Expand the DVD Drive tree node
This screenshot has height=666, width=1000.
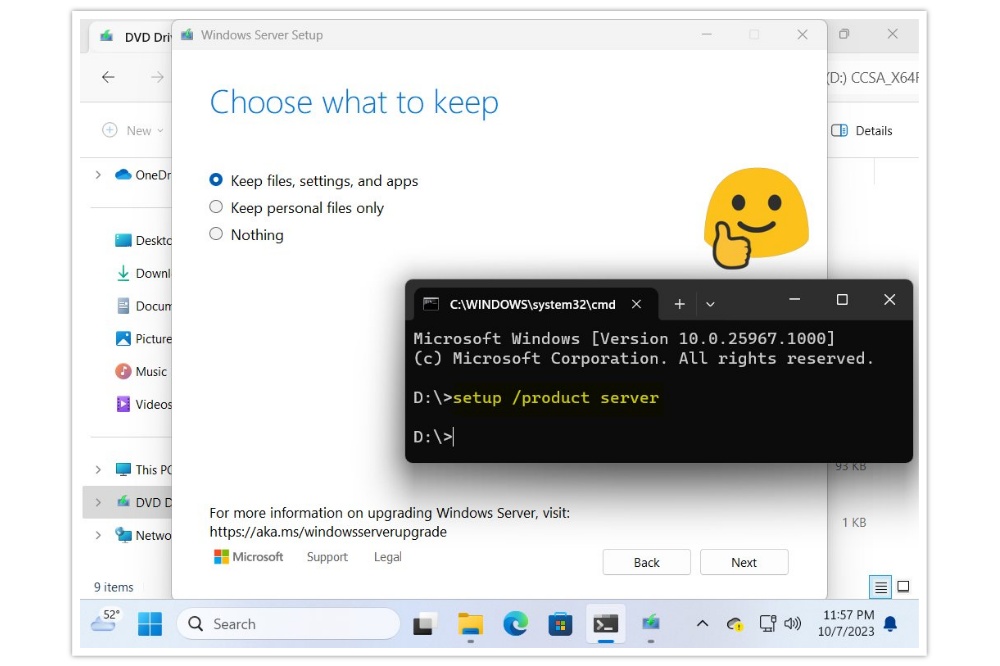98,502
